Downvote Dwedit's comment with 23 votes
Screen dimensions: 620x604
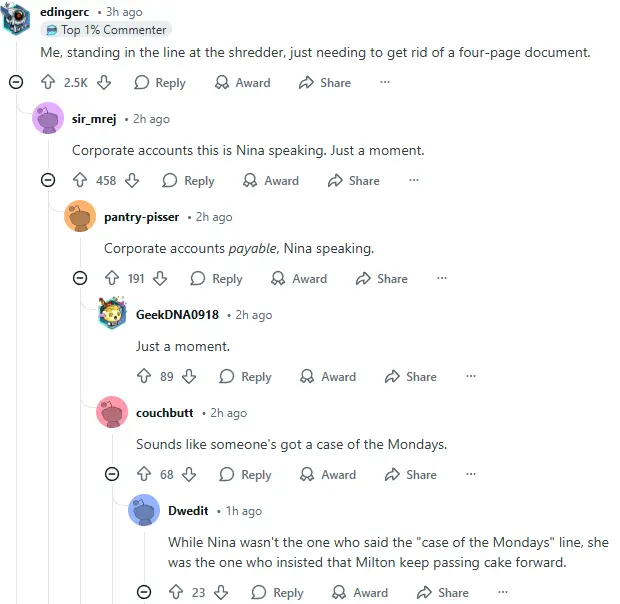coord(221,592)
